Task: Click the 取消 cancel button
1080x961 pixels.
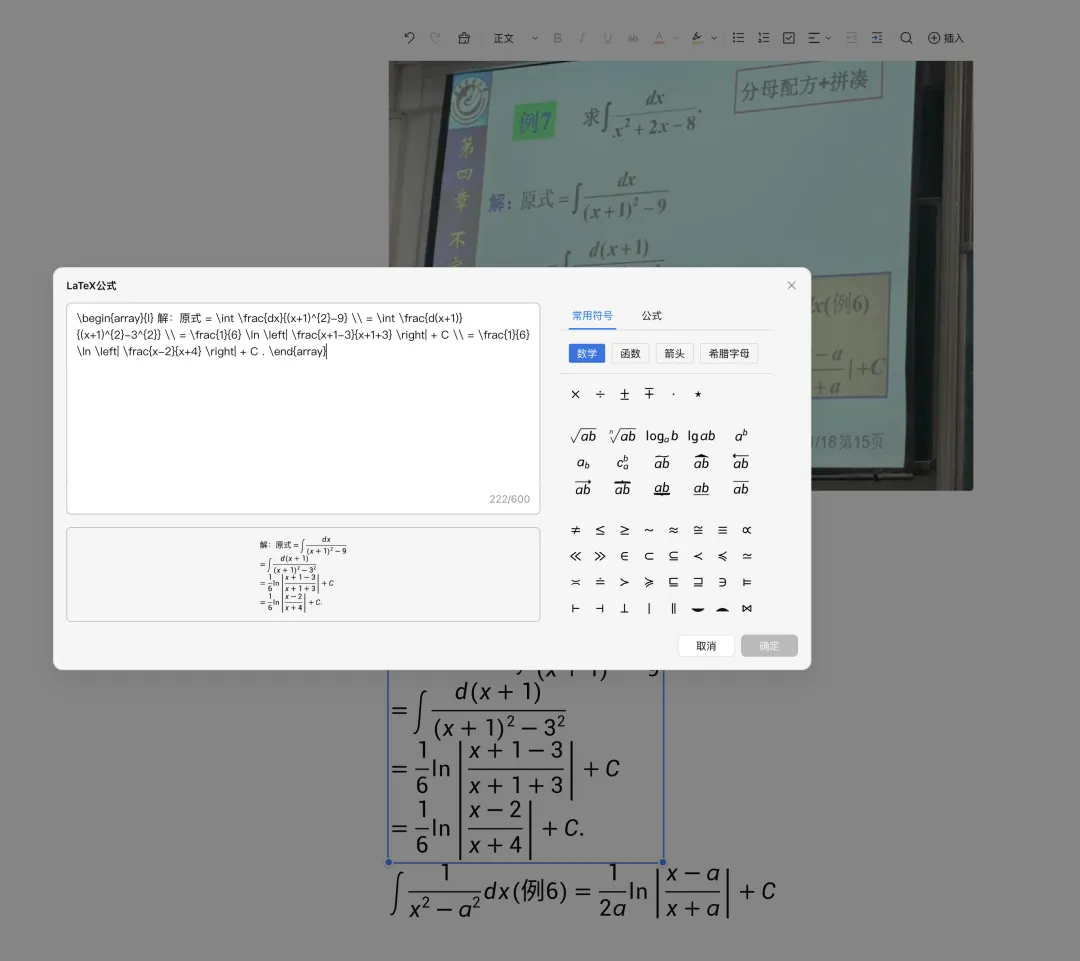Action: (706, 645)
